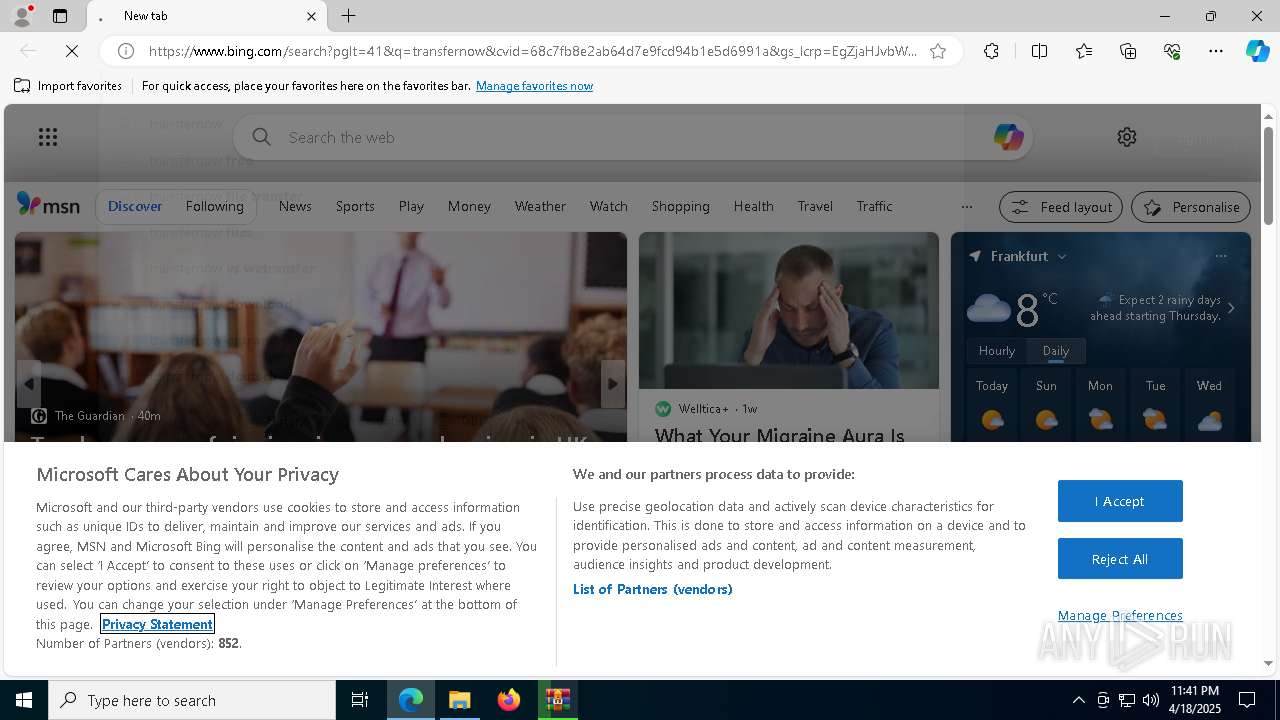This screenshot has width=1280, height=720.
Task: Select Wed forecast day
Action: point(1209,405)
